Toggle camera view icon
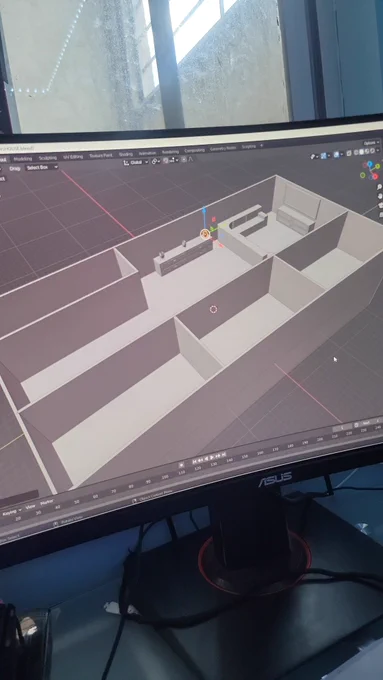Viewport: 383px width, 680px height. (x=381, y=206)
